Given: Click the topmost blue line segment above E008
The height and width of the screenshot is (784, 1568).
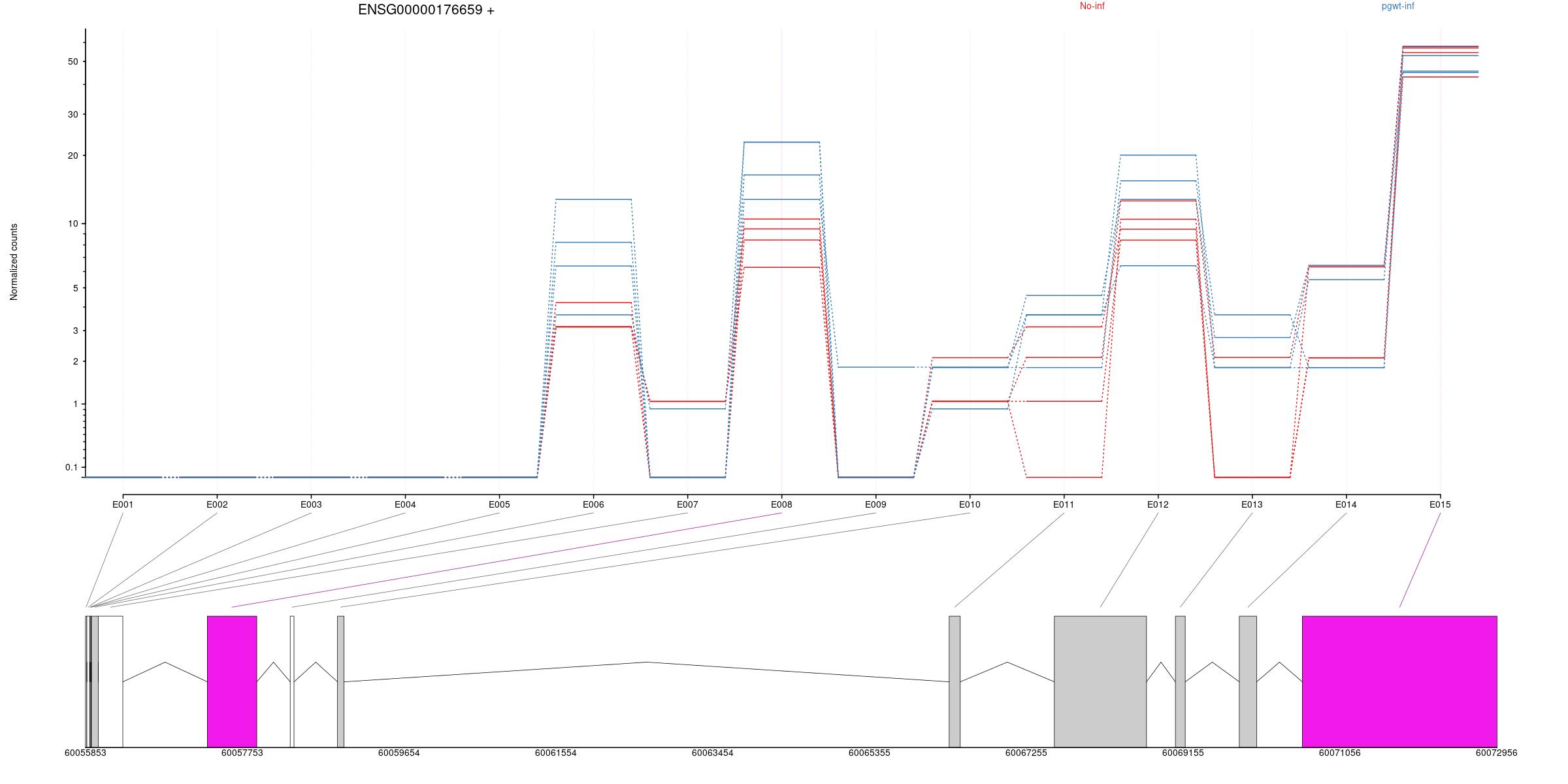Looking at the screenshot, I should tap(781, 142).
